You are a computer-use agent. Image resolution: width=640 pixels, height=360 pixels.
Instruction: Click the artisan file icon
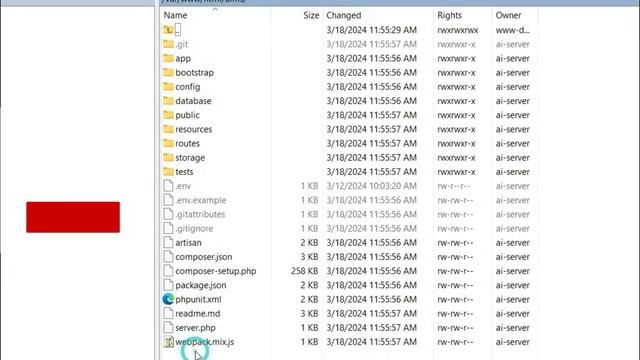(x=168, y=242)
